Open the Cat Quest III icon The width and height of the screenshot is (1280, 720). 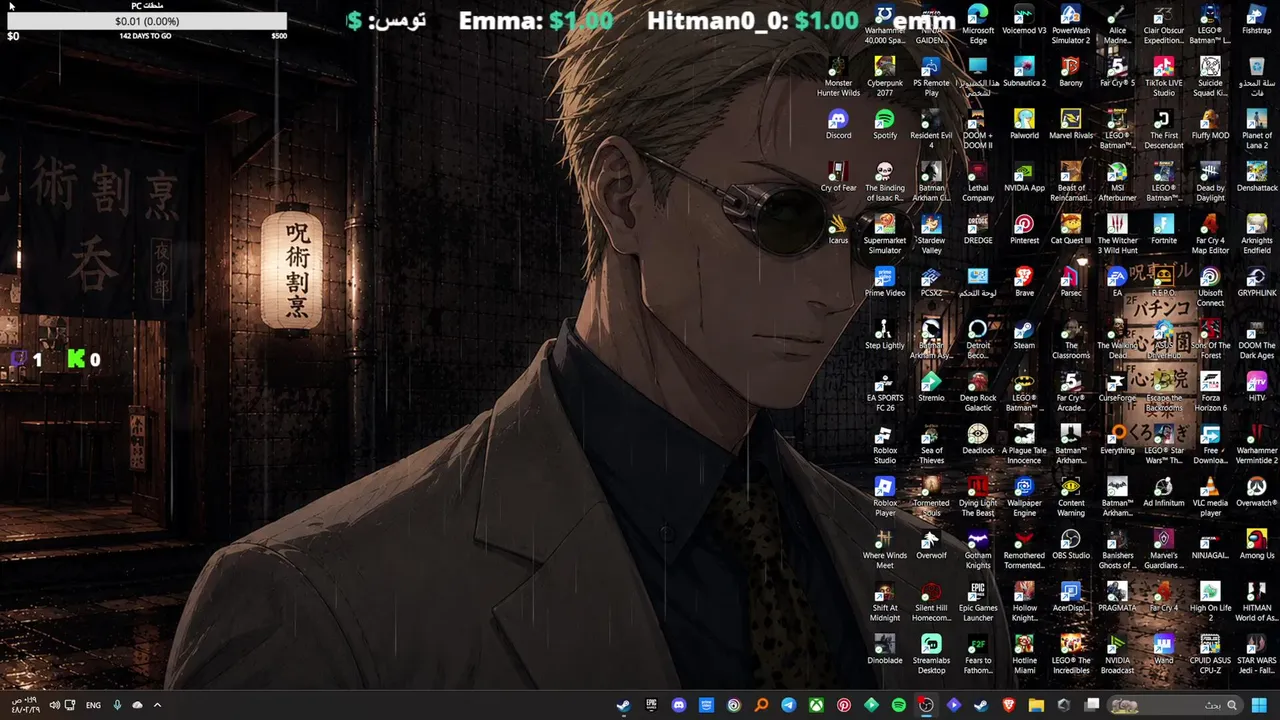1071,229
